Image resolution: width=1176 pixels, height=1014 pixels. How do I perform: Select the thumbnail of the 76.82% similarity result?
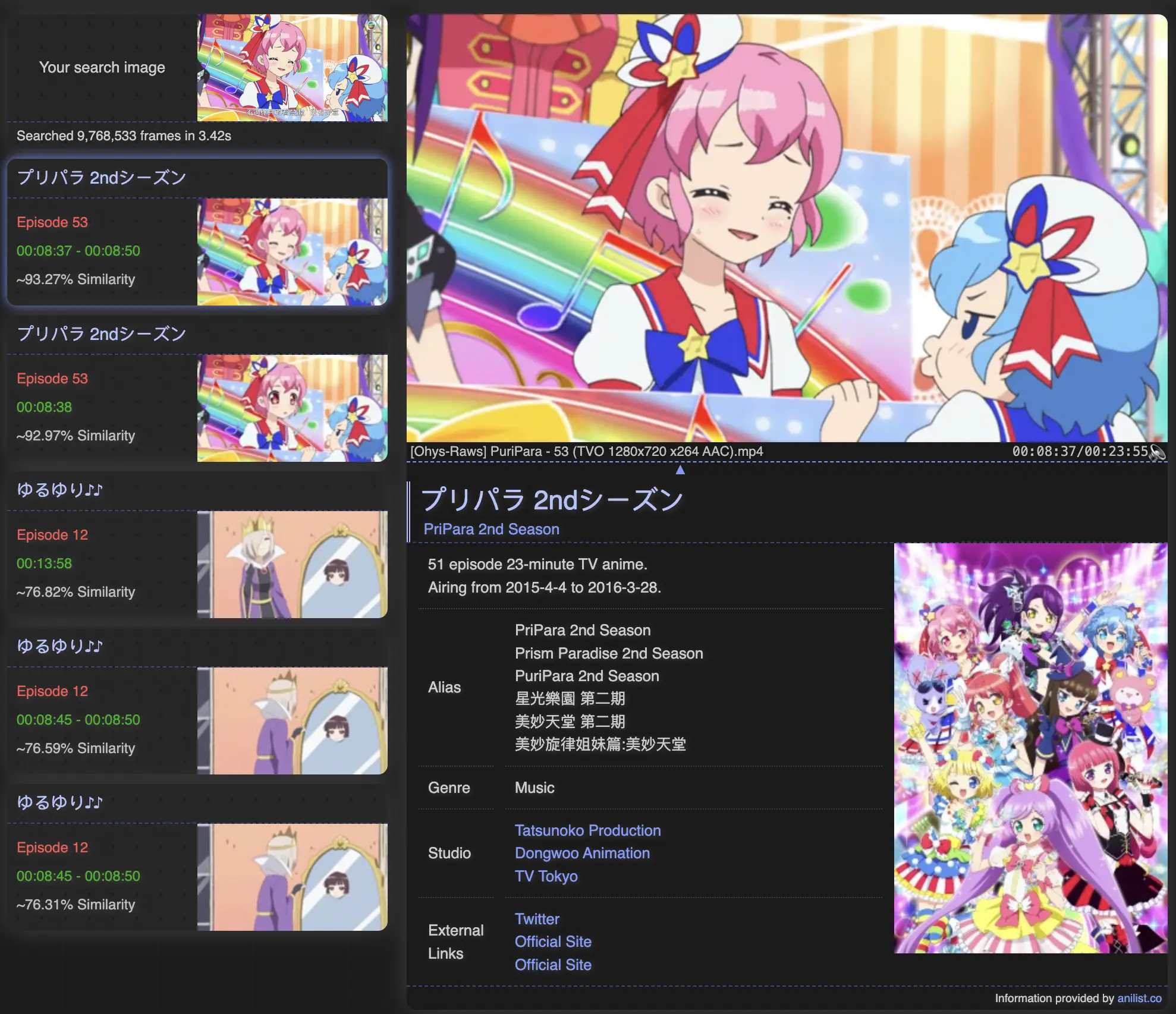pos(293,565)
